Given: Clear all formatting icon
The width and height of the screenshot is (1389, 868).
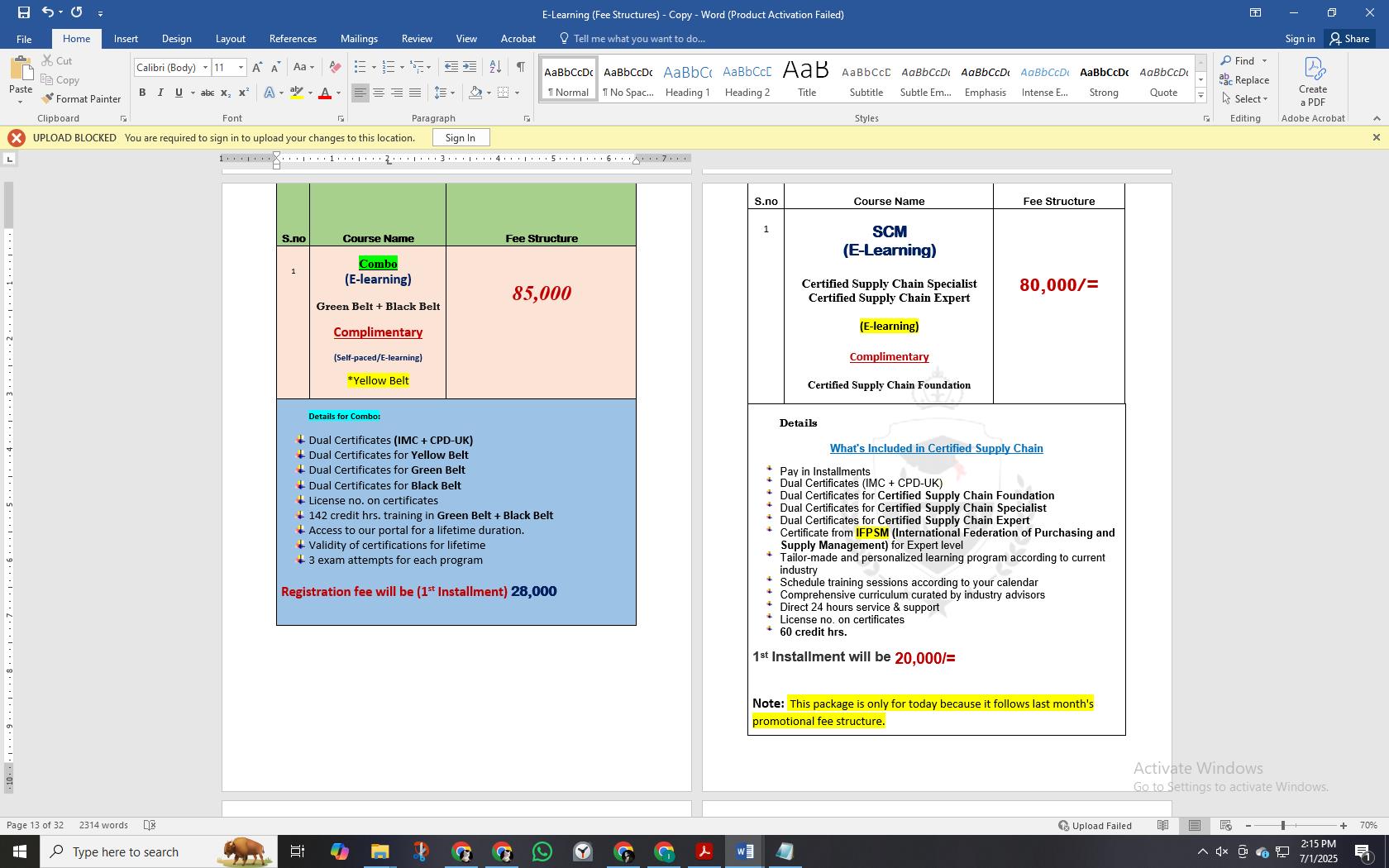Looking at the screenshot, I should 335,68.
